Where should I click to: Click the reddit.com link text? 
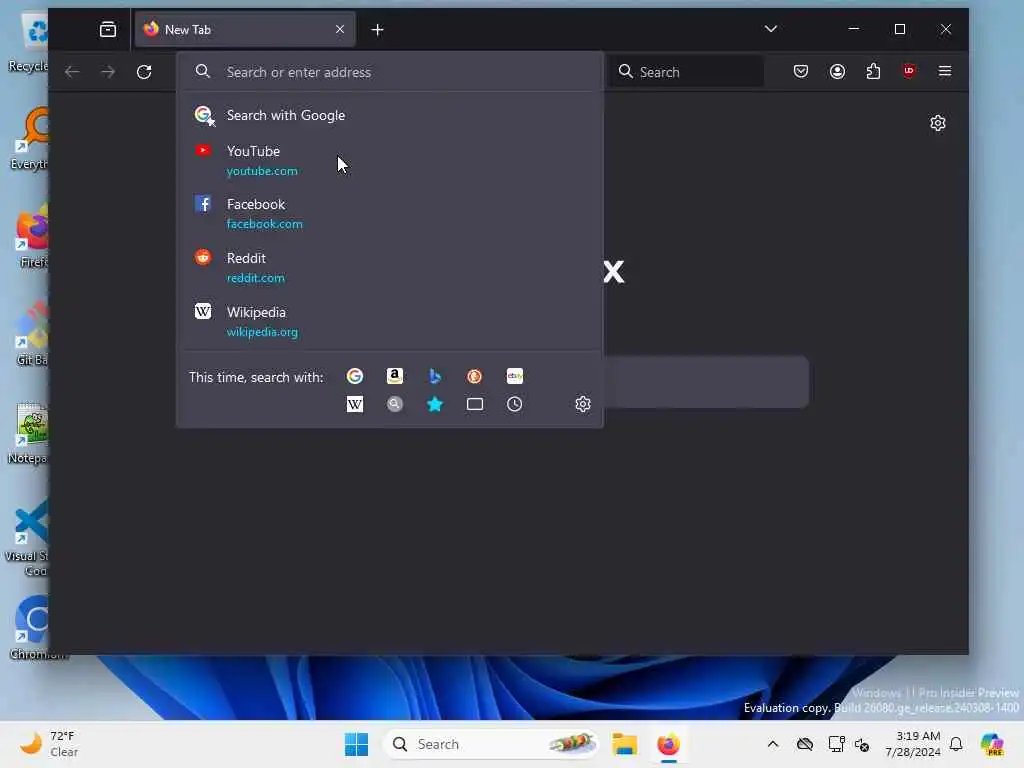pyautogui.click(x=255, y=278)
